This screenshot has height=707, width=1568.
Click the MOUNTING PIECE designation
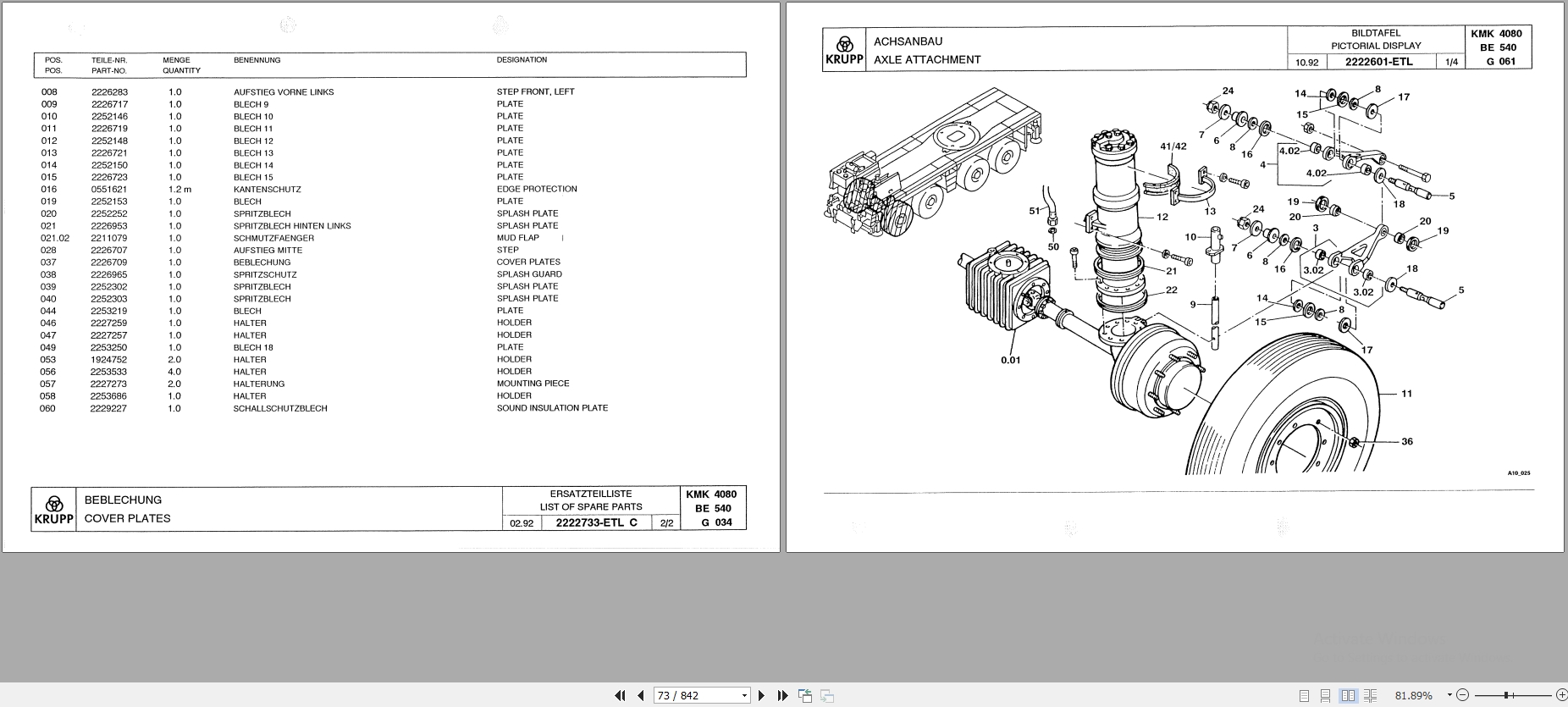533,384
